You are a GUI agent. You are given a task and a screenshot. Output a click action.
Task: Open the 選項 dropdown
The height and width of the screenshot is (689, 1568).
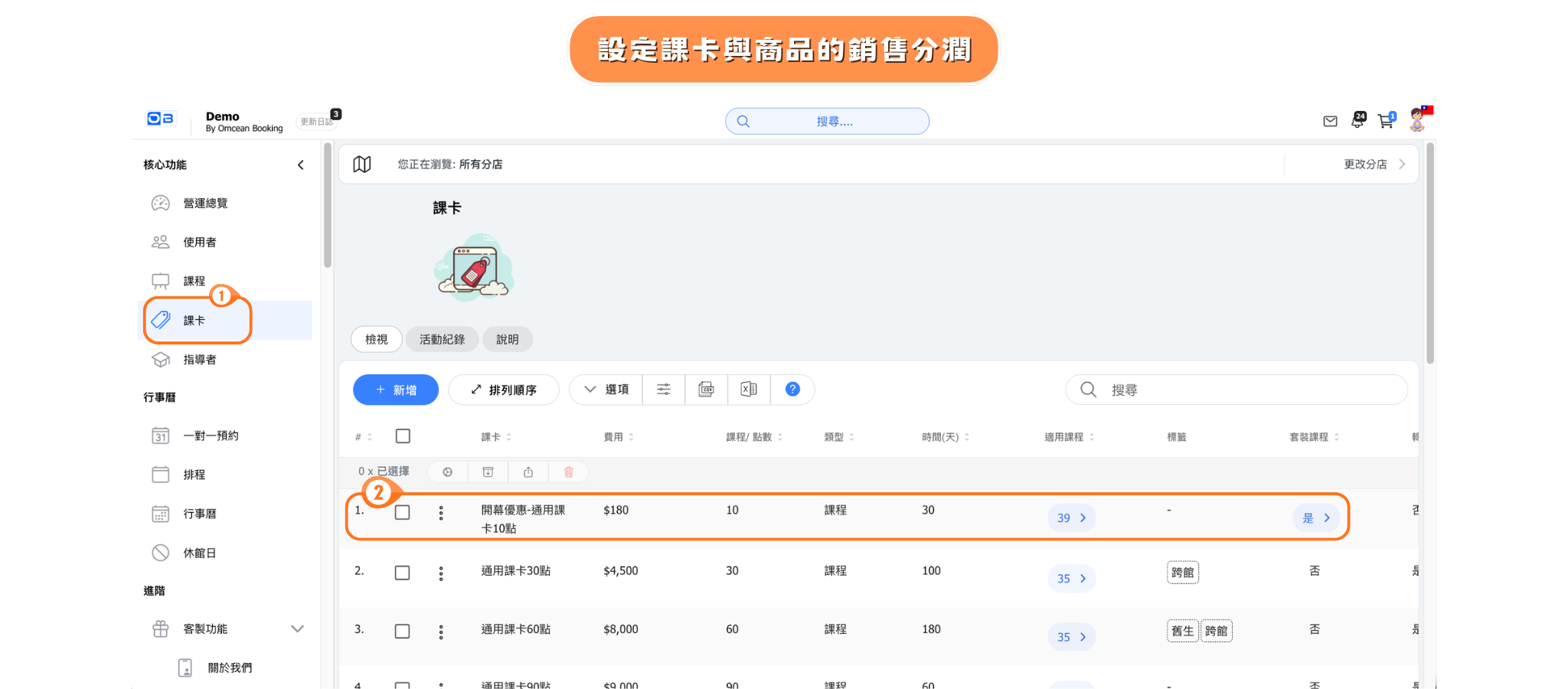[606, 390]
